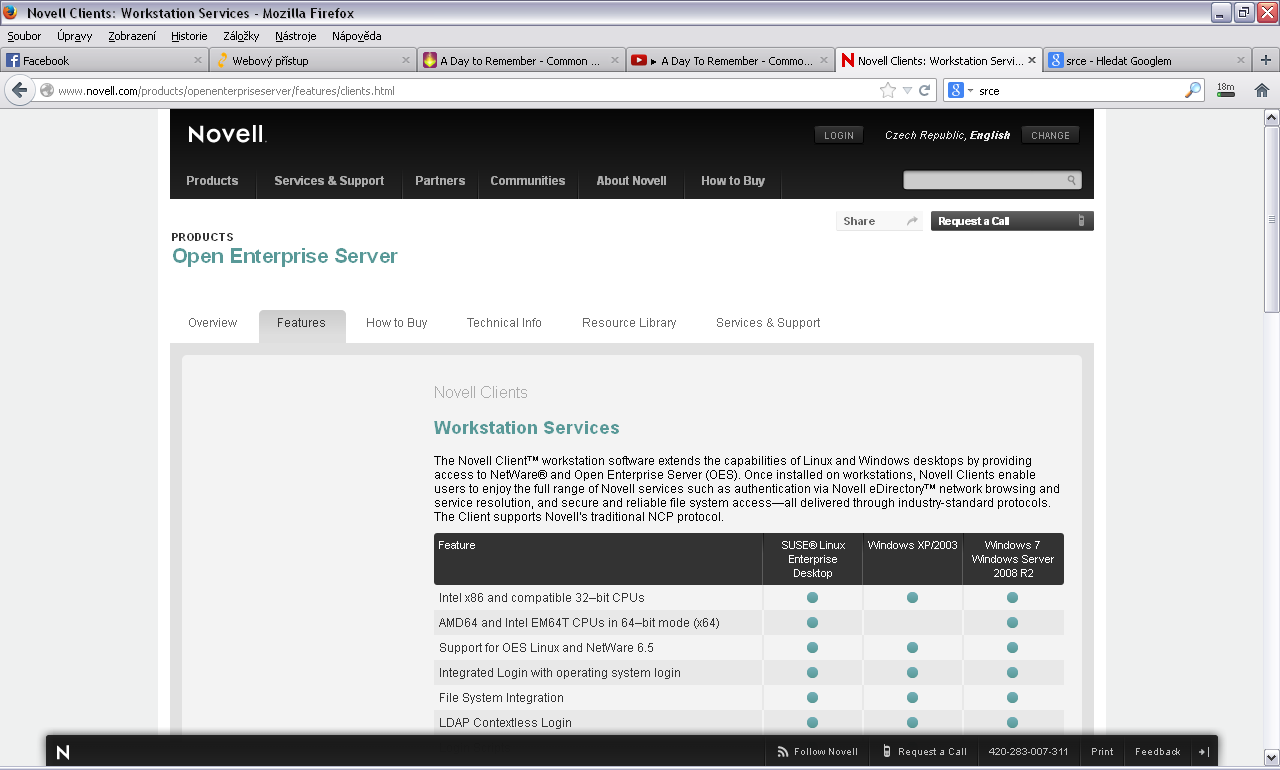Open the Nápověda menu
The width and height of the screenshot is (1280, 770).
[x=357, y=36]
